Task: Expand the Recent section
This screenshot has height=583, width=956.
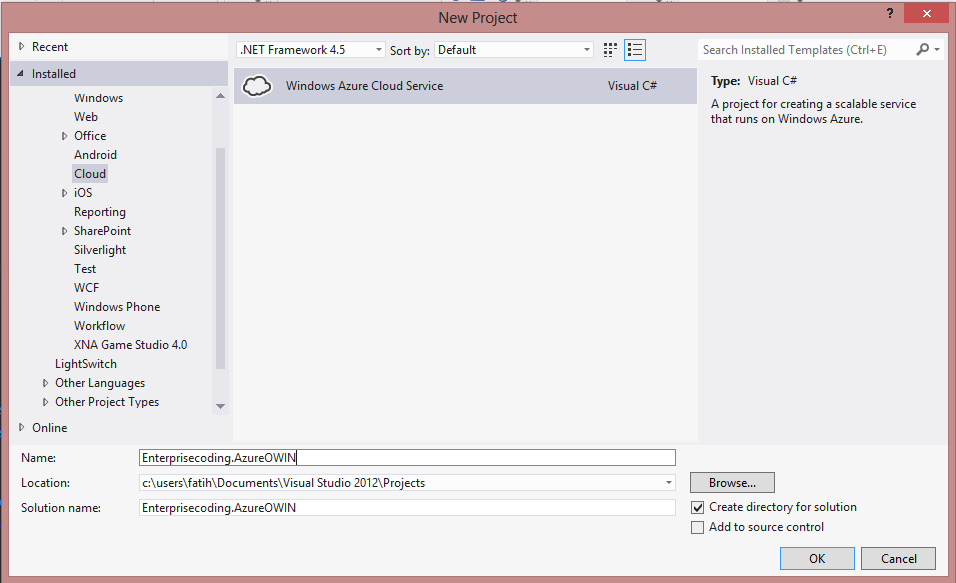Action: click(22, 47)
